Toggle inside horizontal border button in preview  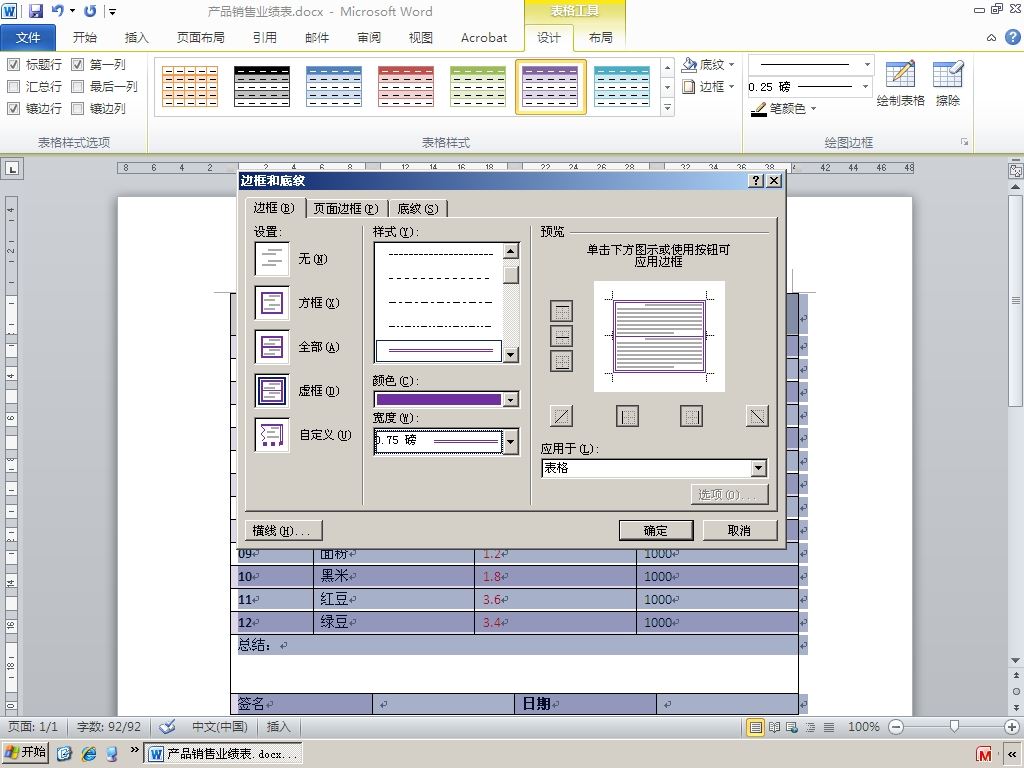pos(561,336)
